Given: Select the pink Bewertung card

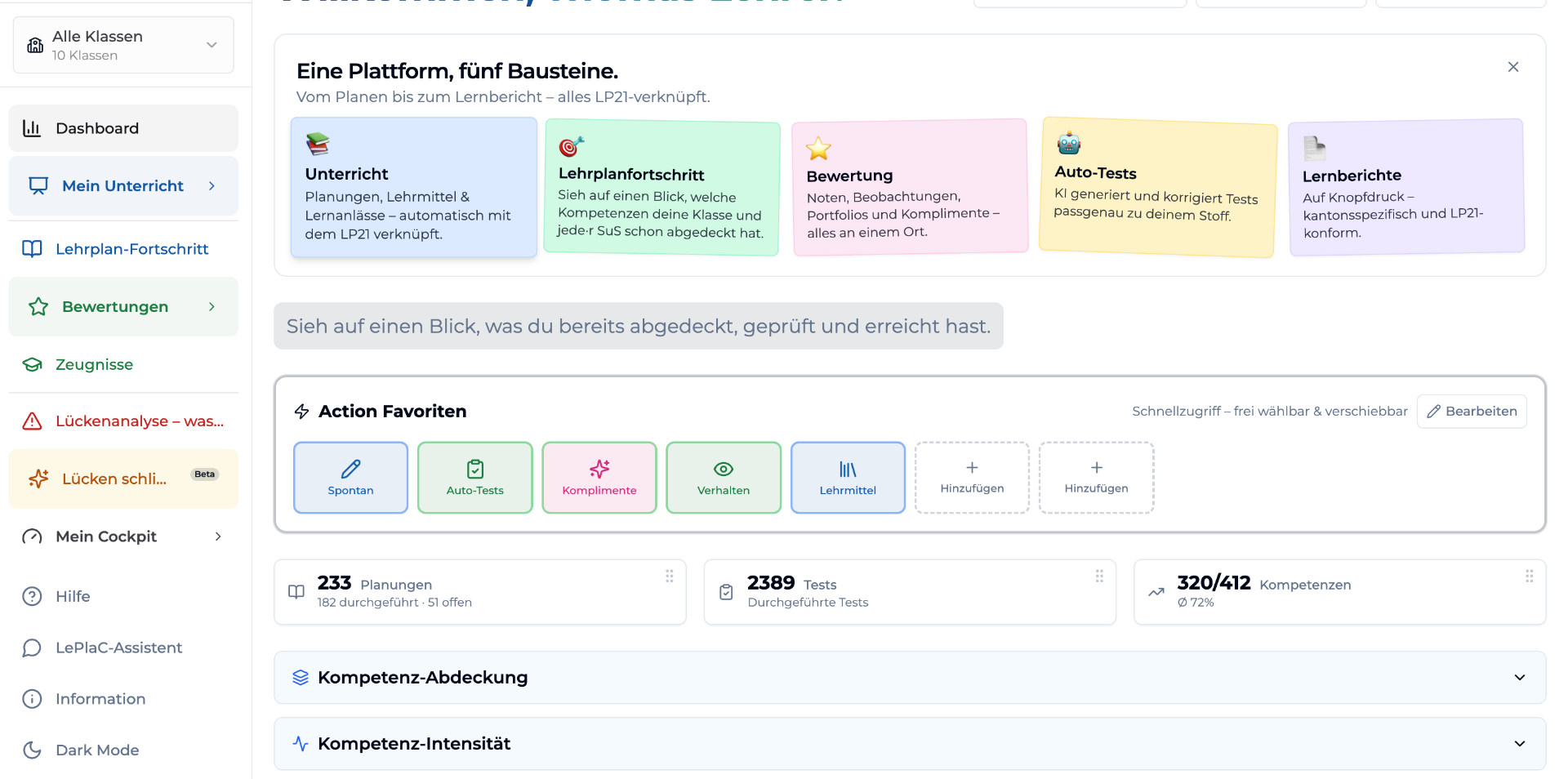Looking at the screenshot, I should 911,188.
